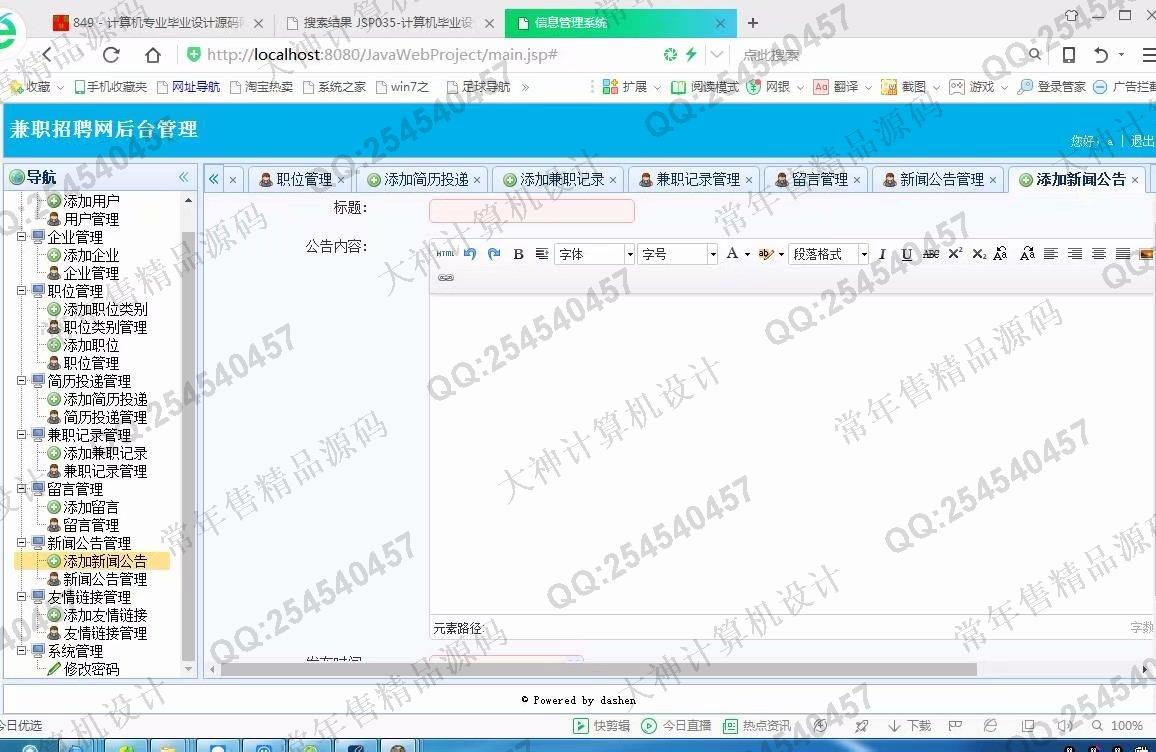Open the 下载 downloads in status bar
Screen dimensions: 1156x752
(x=909, y=725)
